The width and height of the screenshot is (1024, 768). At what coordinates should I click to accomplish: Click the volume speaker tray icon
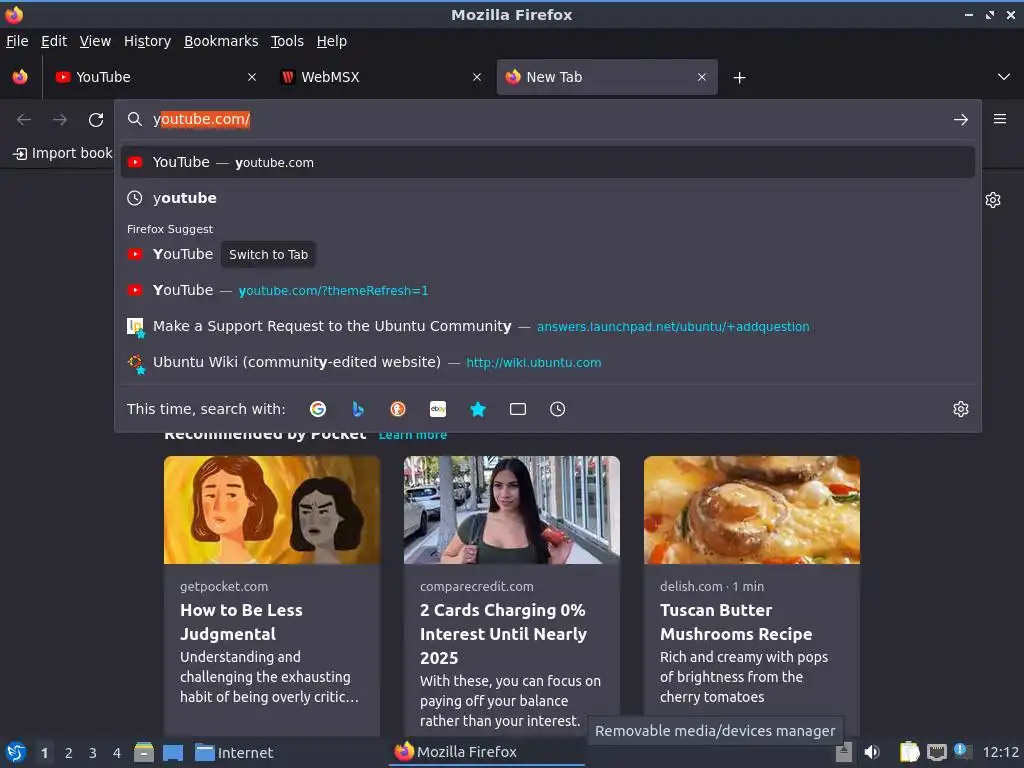click(x=872, y=752)
